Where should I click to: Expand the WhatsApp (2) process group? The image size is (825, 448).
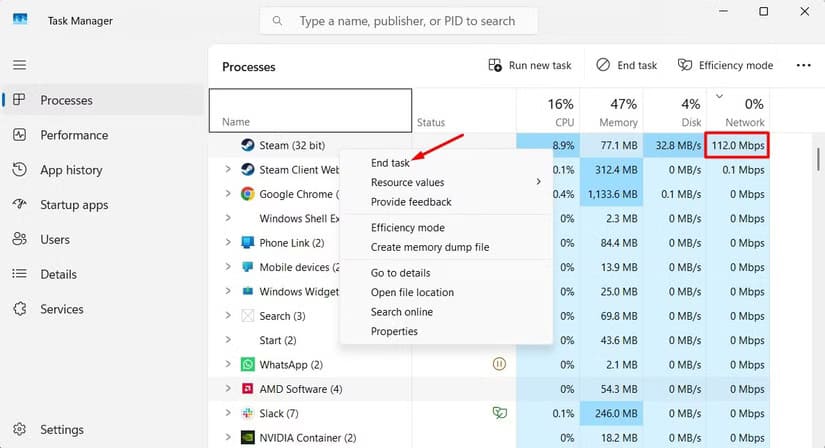point(229,365)
